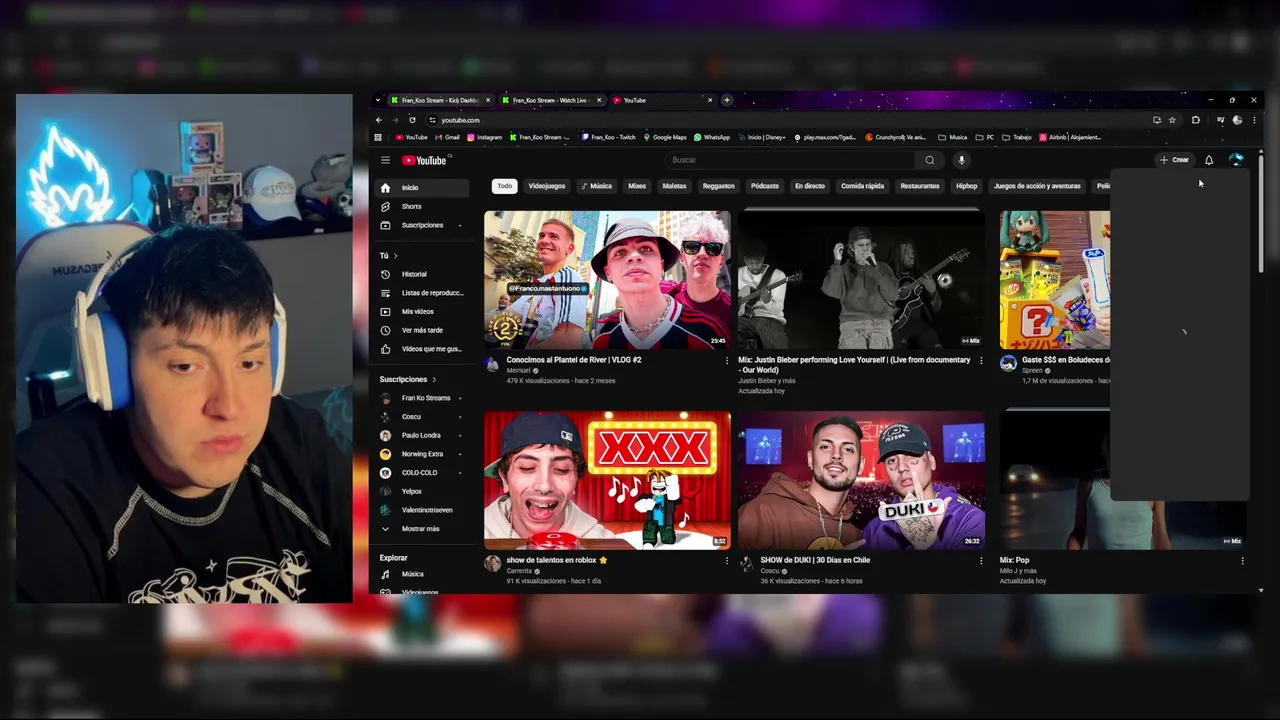Select the Todo filter chip
The image size is (1280, 720).
505,186
